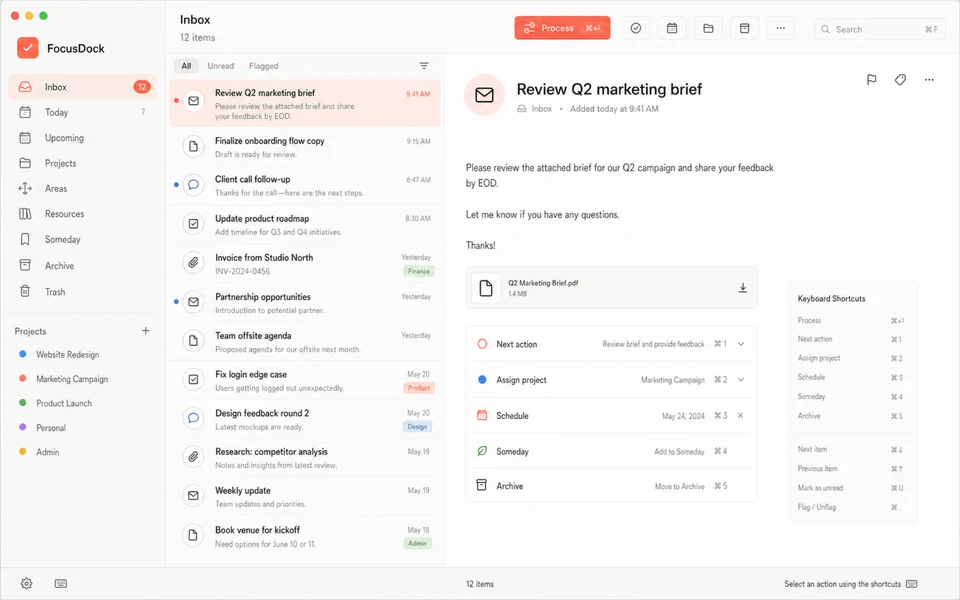This screenshot has width=960, height=600.
Task: Open Someday in the sidebar
Action: 83,239
